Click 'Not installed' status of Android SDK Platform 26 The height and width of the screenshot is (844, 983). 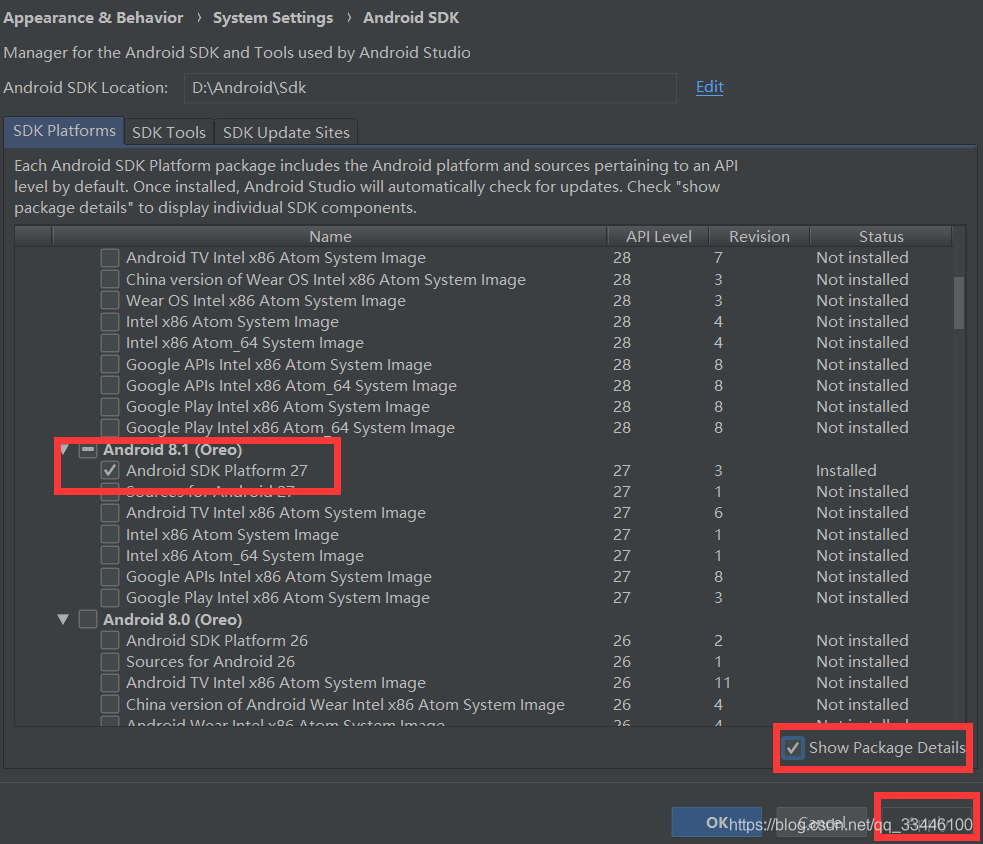point(862,640)
